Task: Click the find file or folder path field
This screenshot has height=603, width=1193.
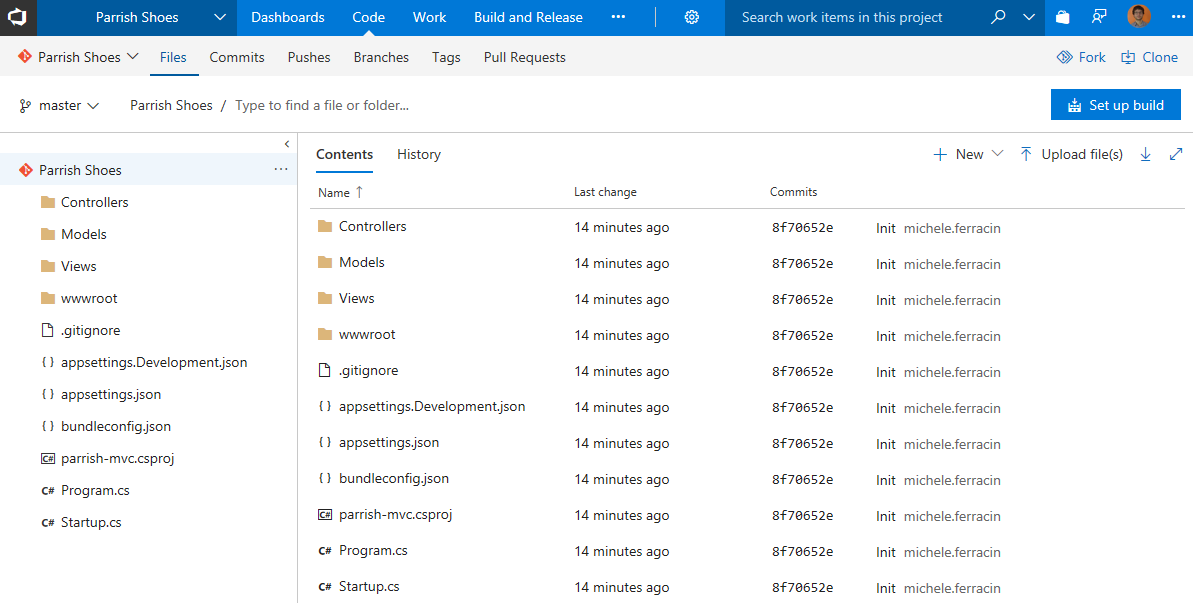Action: 322,105
